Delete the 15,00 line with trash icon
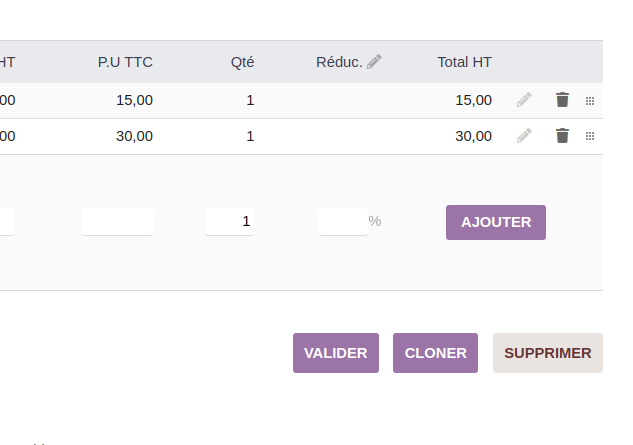Image resolution: width=633 pixels, height=445 pixels. pyautogui.click(x=562, y=100)
